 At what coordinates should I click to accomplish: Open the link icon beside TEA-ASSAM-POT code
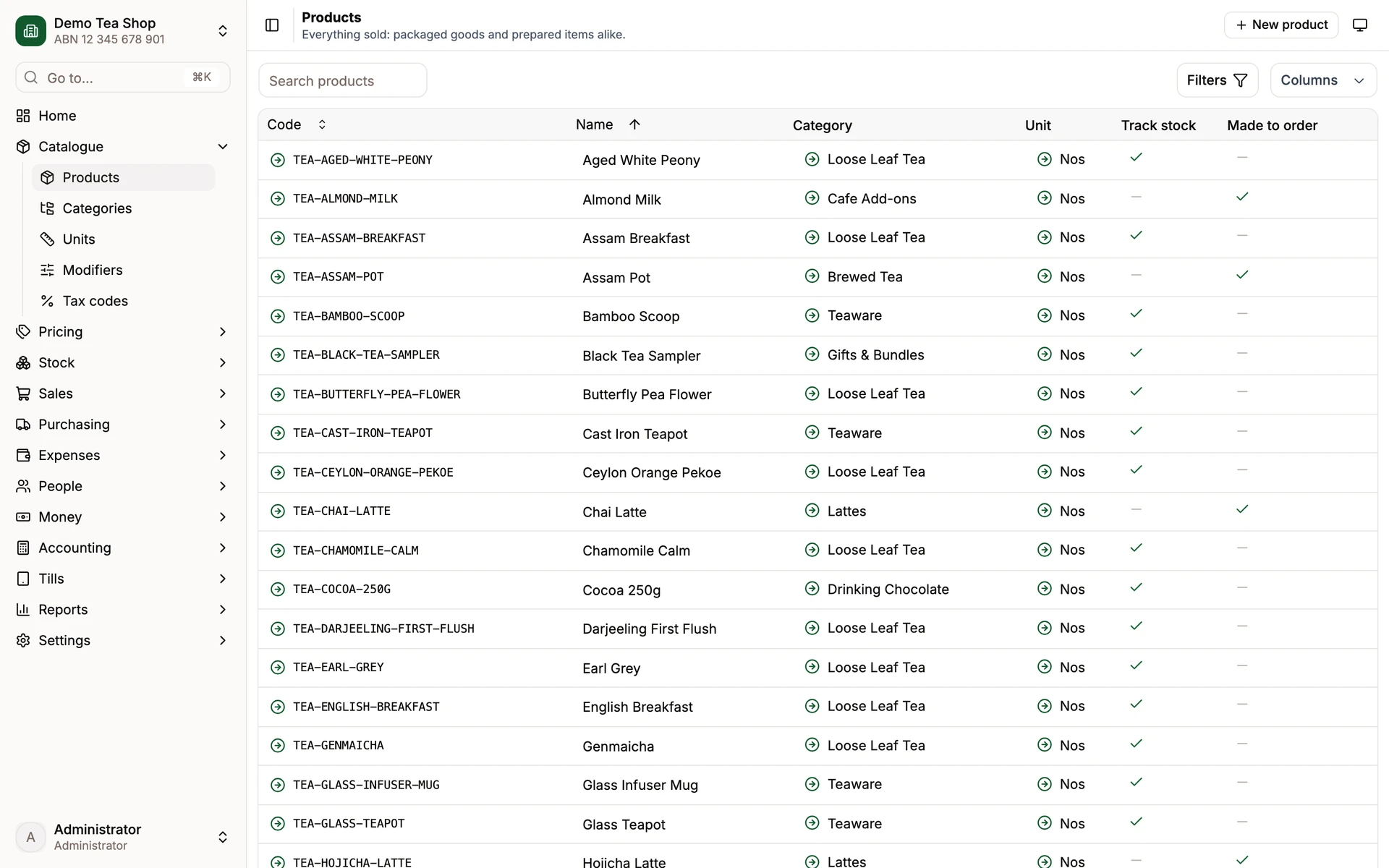coord(278,277)
